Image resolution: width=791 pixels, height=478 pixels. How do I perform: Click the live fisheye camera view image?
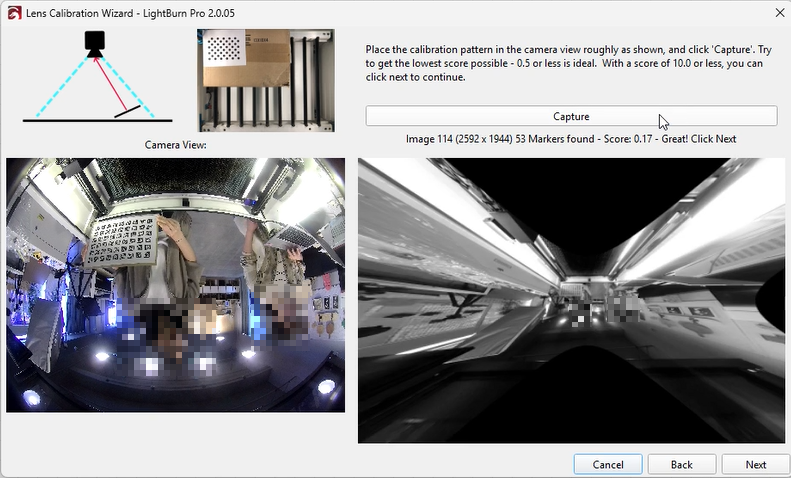point(175,285)
